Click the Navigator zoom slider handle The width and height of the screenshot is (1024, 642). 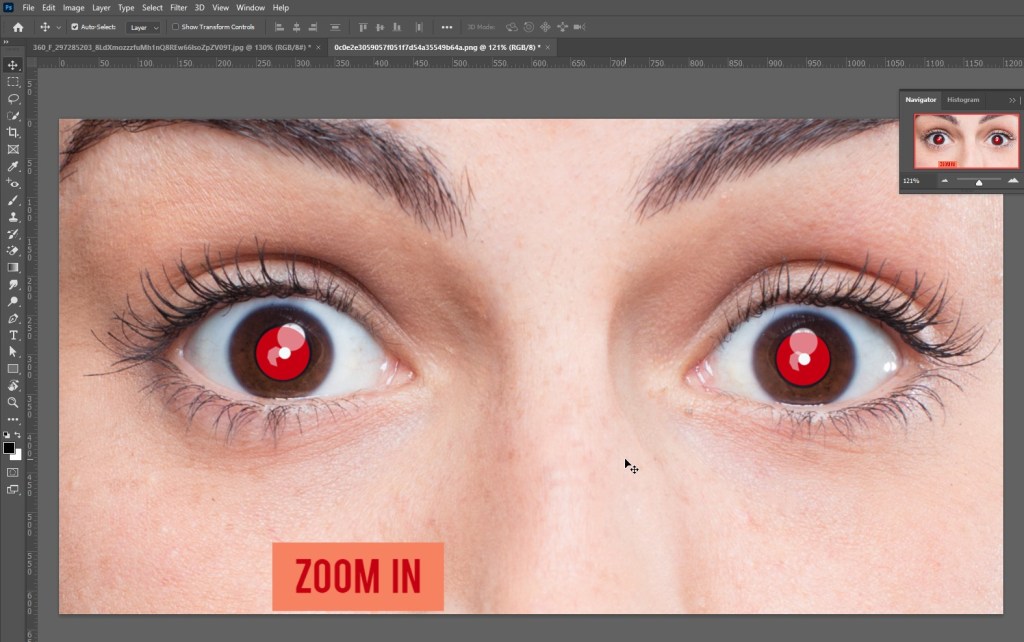(x=979, y=182)
